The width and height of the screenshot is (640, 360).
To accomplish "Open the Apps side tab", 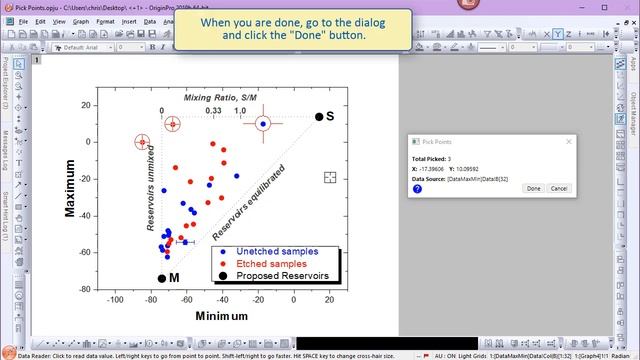I will [633, 64].
